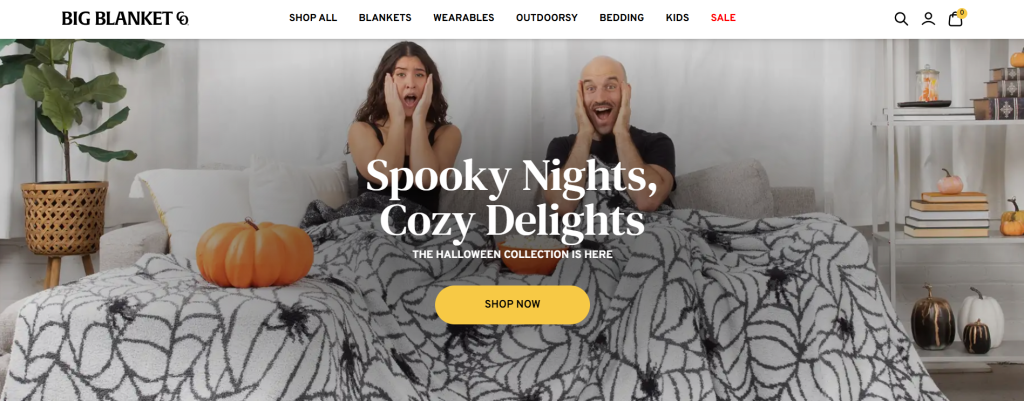Image resolution: width=1024 pixels, height=401 pixels.
Task: Click the potted plant in woven basket
Action: coord(69,157)
